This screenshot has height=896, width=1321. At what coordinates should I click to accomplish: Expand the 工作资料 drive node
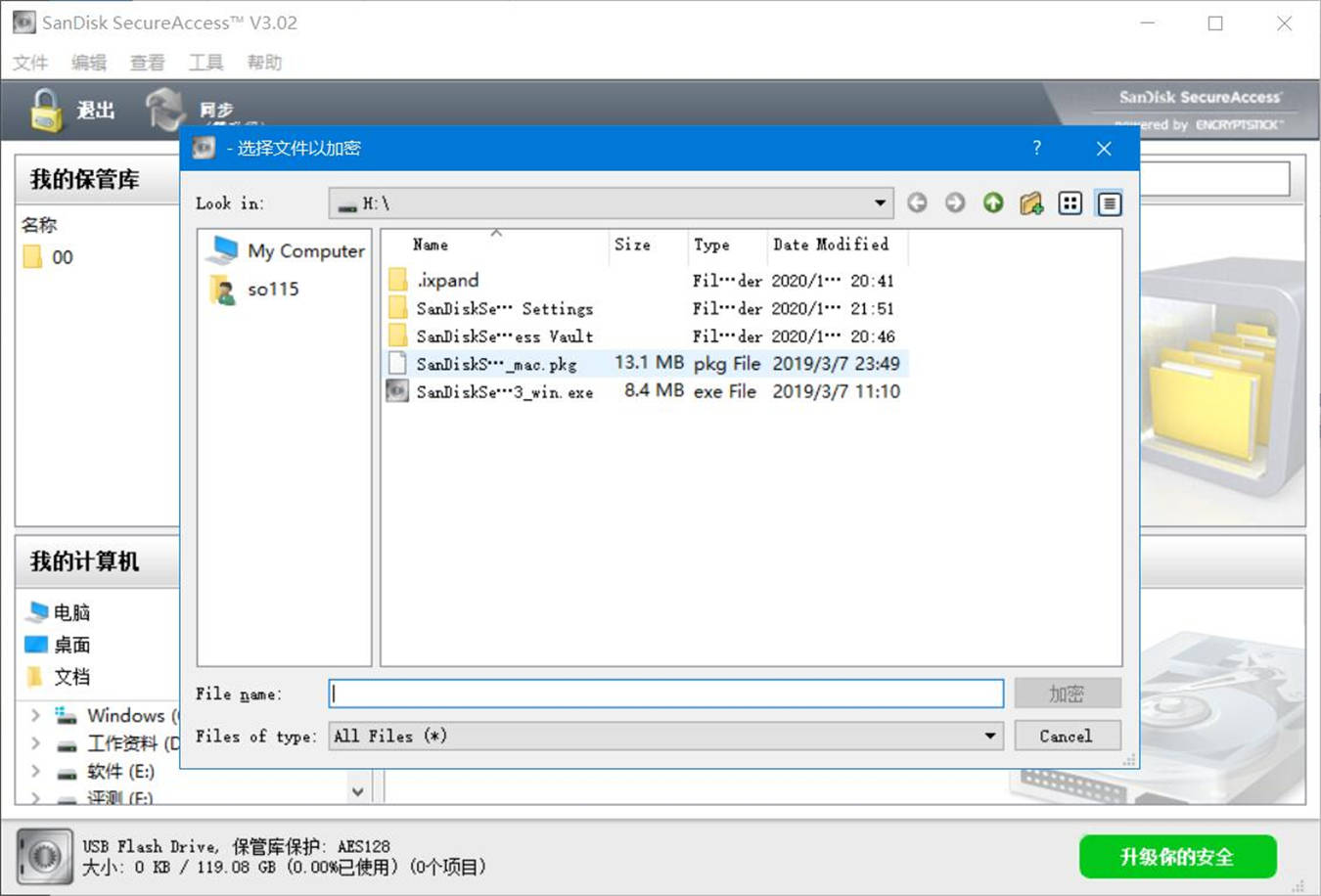[x=36, y=743]
